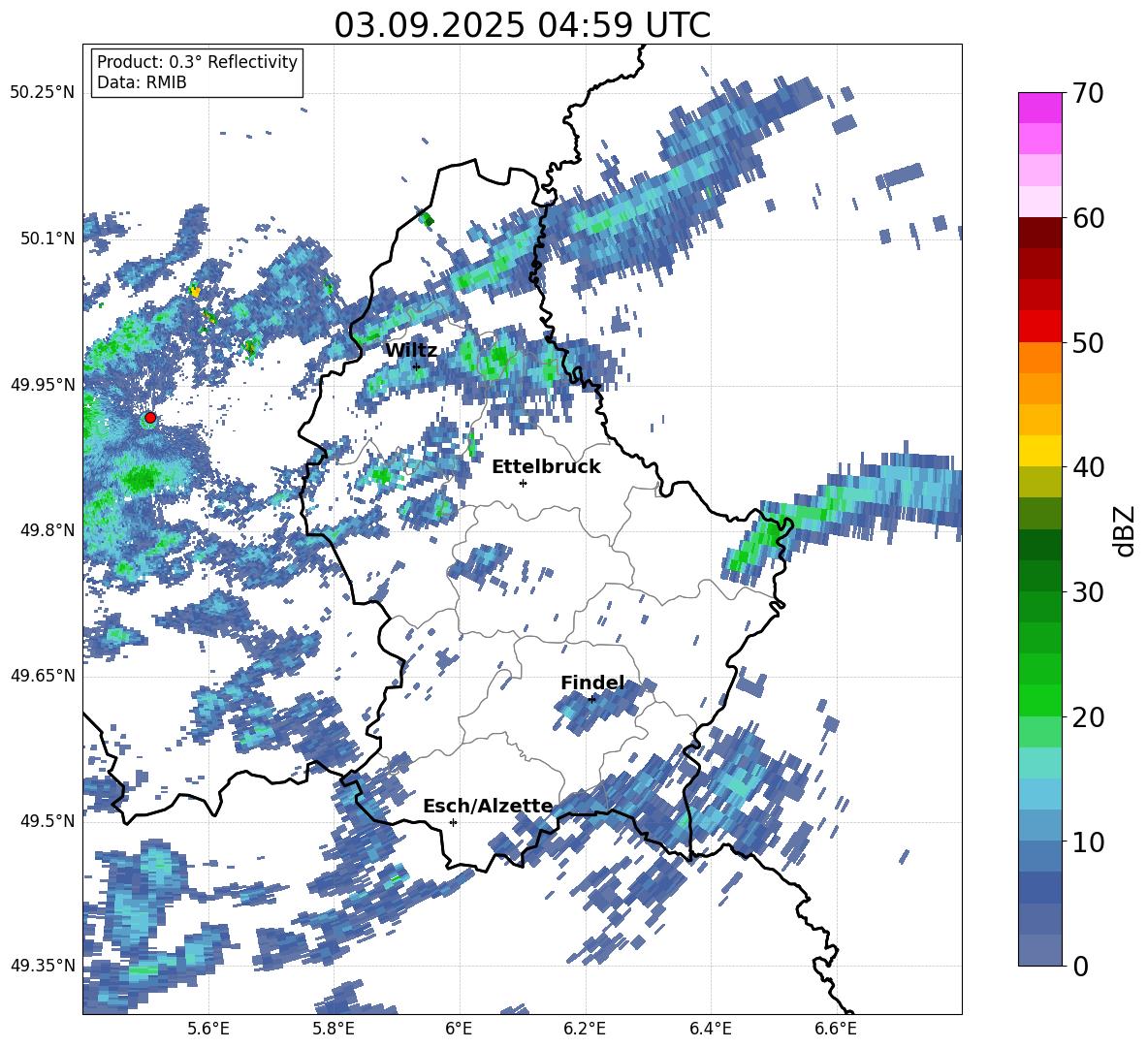
Task: Click the 5.8°E longitude label
Action: (334, 1029)
